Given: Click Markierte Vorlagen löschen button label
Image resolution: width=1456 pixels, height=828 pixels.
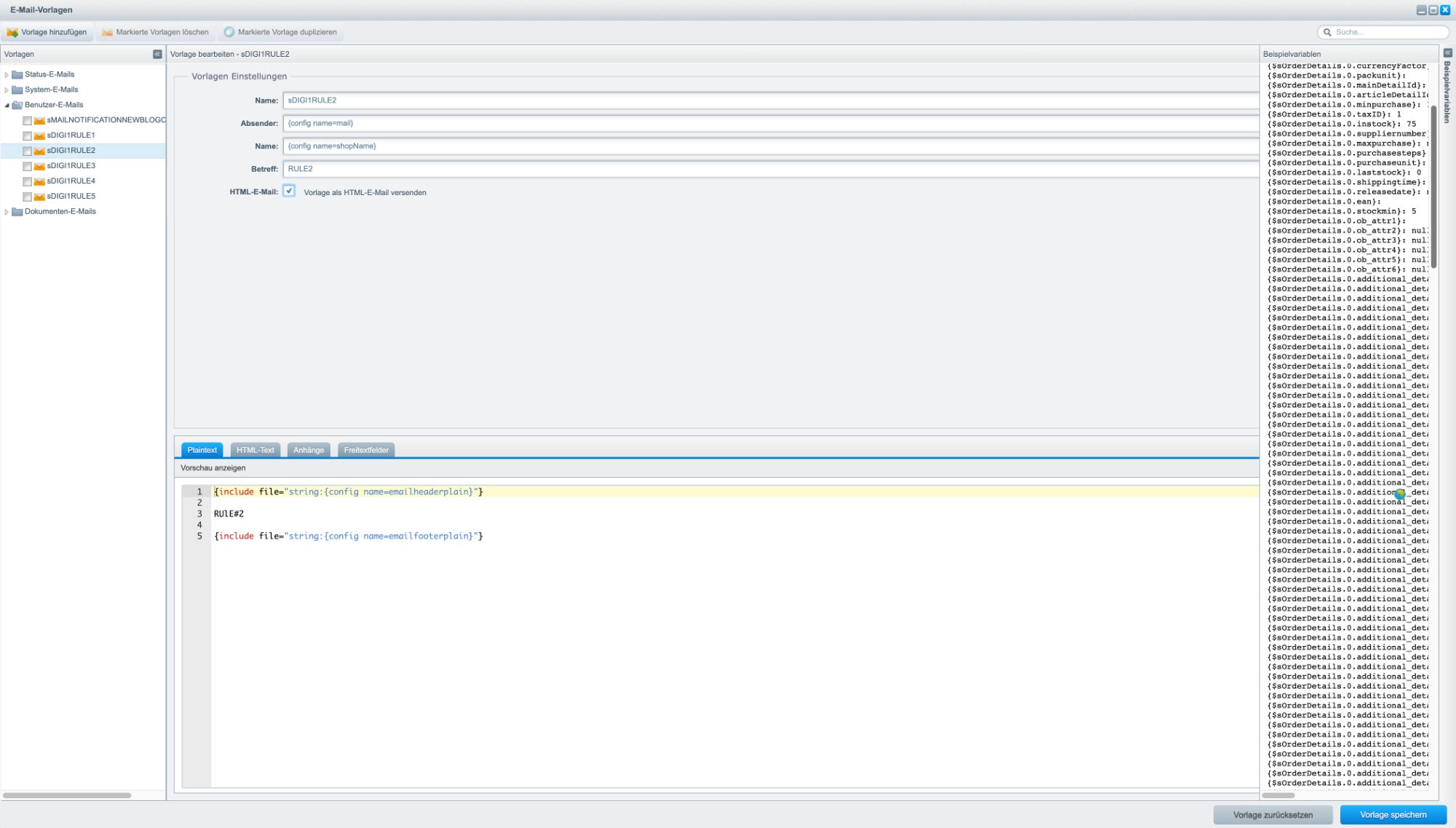Looking at the screenshot, I should [x=162, y=32].
